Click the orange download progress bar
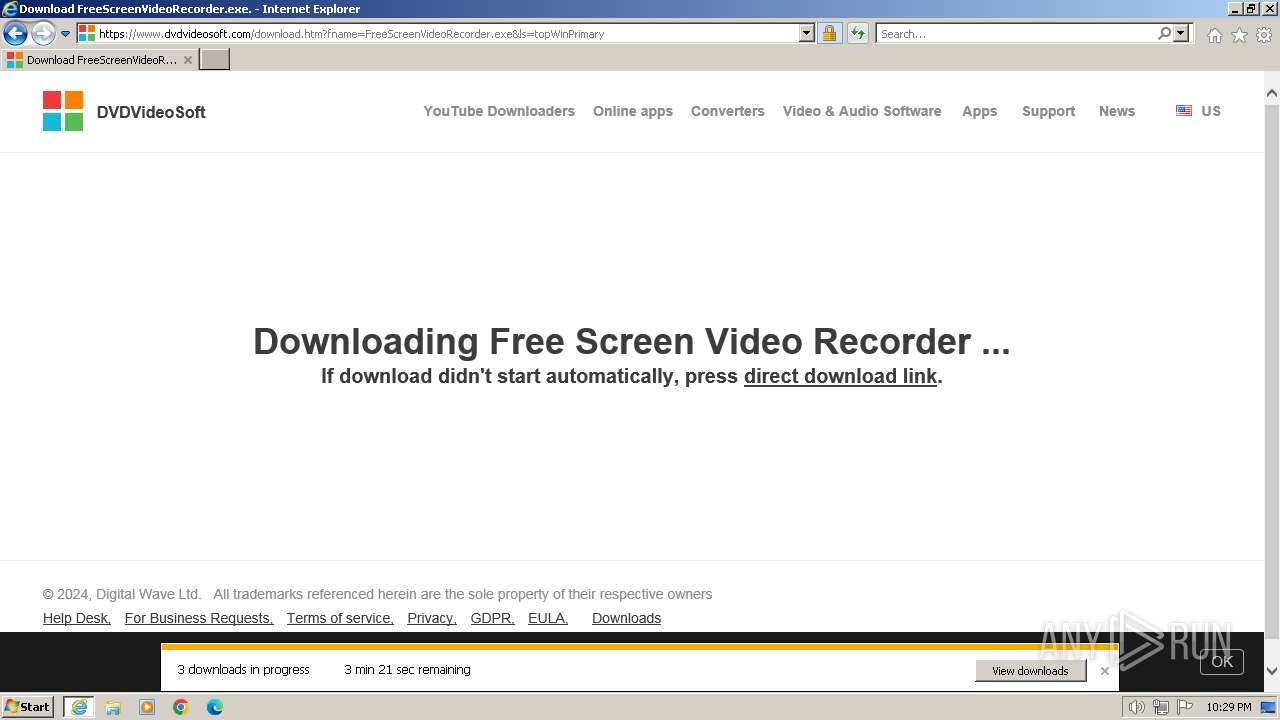This screenshot has width=1280, height=720. 640,647
